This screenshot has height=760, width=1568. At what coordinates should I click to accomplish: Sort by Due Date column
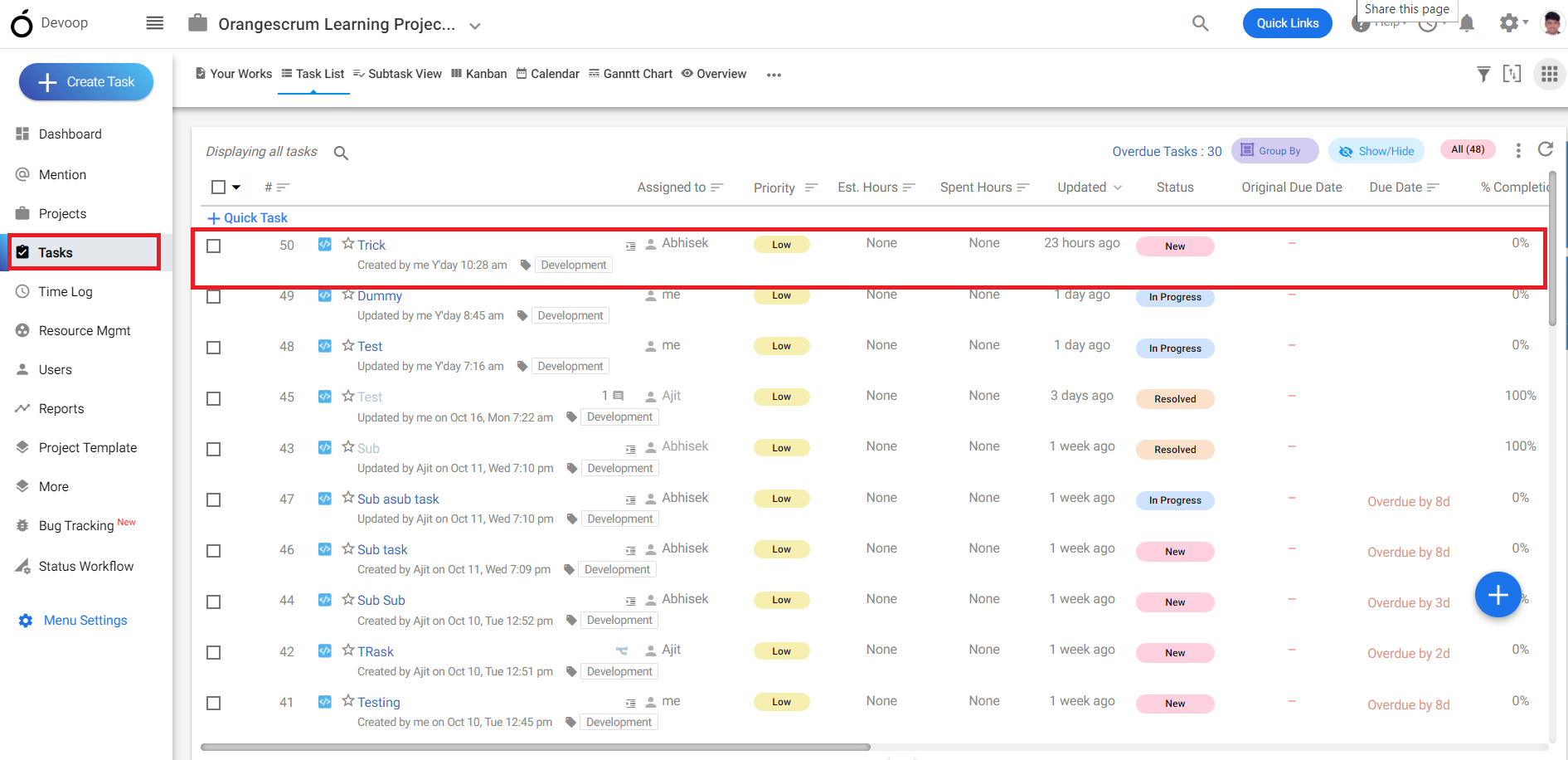tap(1404, 188)
